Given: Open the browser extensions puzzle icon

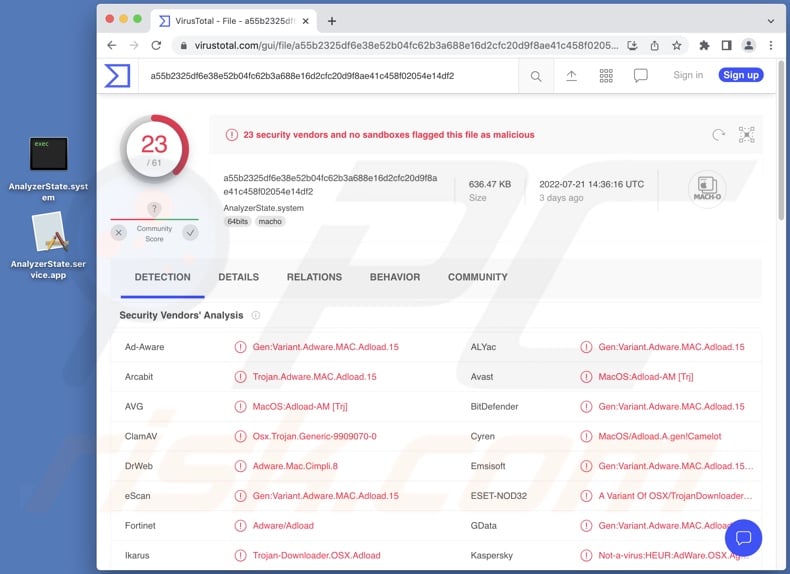Looking at the screenshot, I should pyautogui.click(x=704, y=46).
